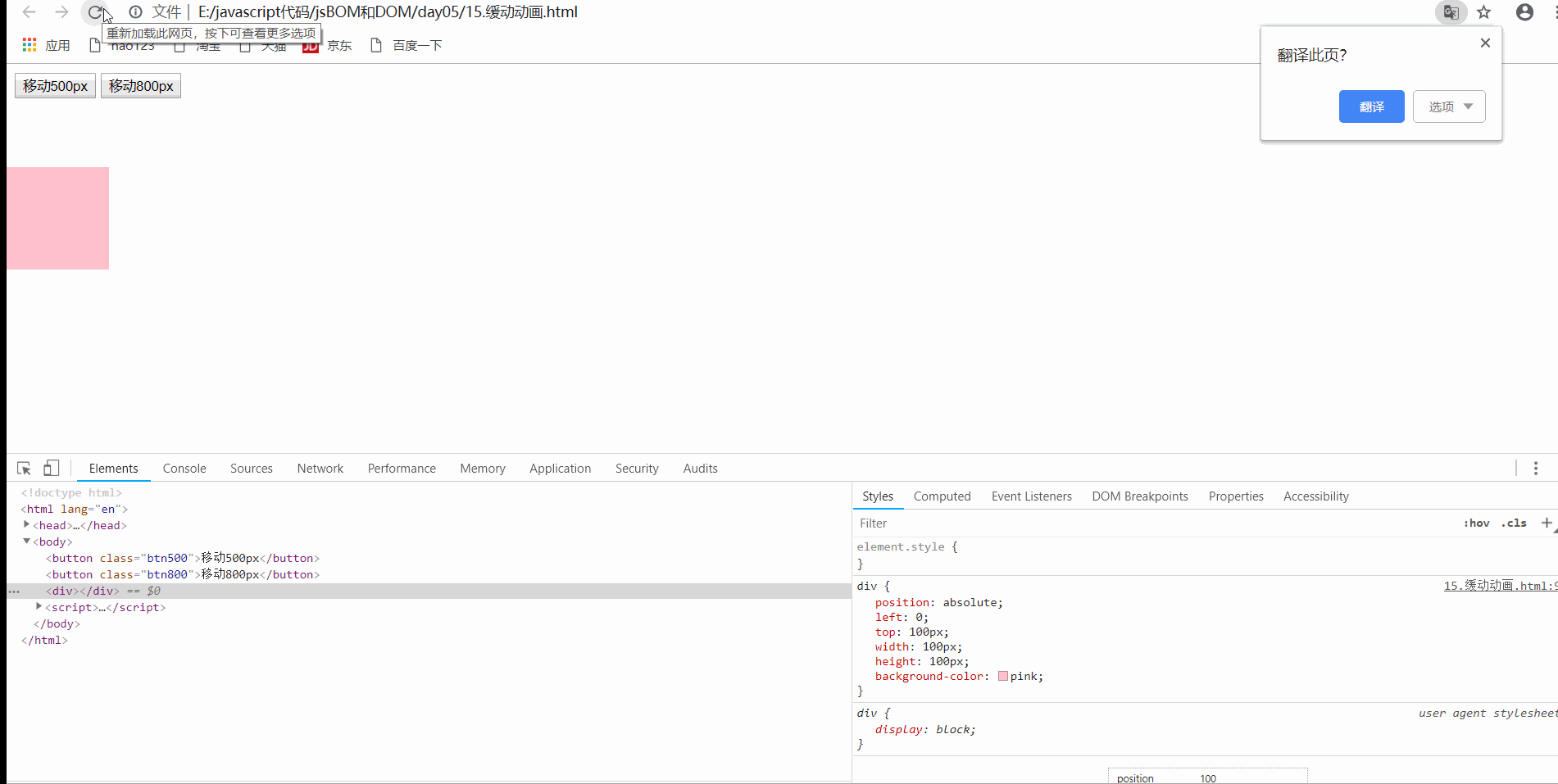The height and width of the screenshot is (784, 1558).
Task: Toggle the device toolbar icon
Action: pos(51,468)
